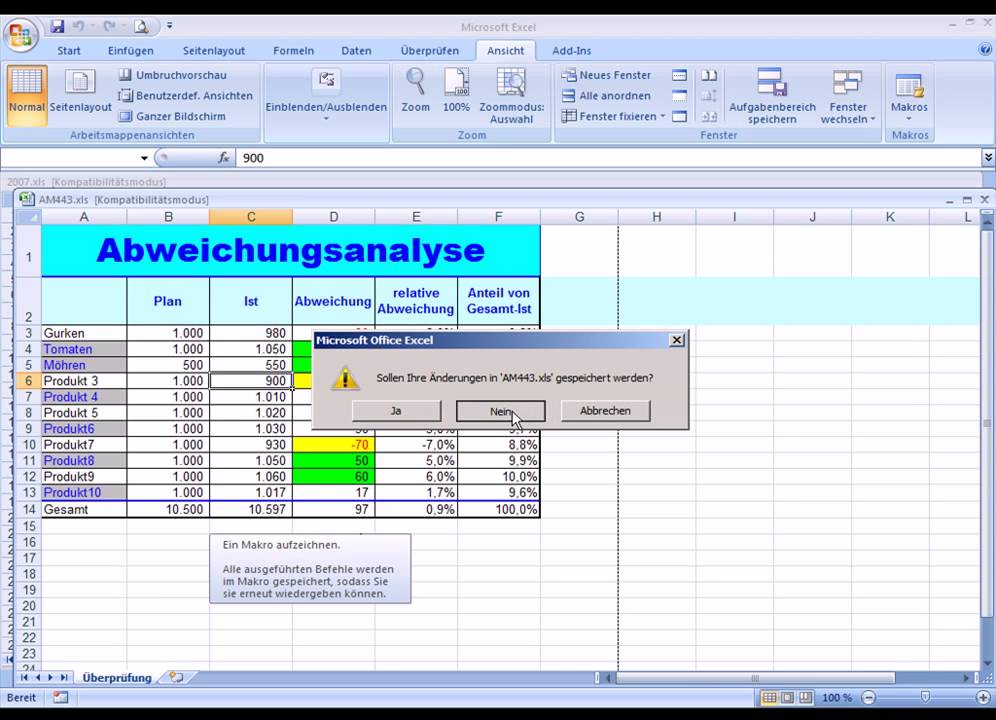Click Ja to save changes
996x720 pixels.
[396, 411]
